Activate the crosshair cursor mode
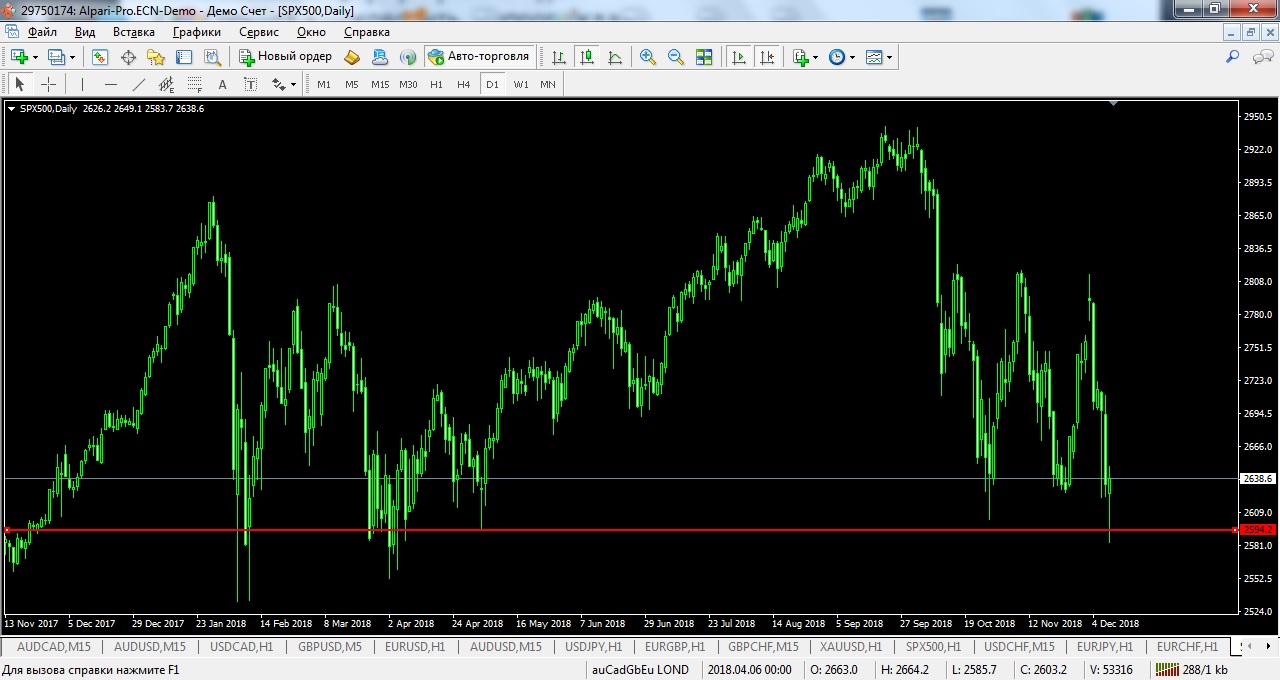Screen dimensions: 1280x680 [47, 84]
